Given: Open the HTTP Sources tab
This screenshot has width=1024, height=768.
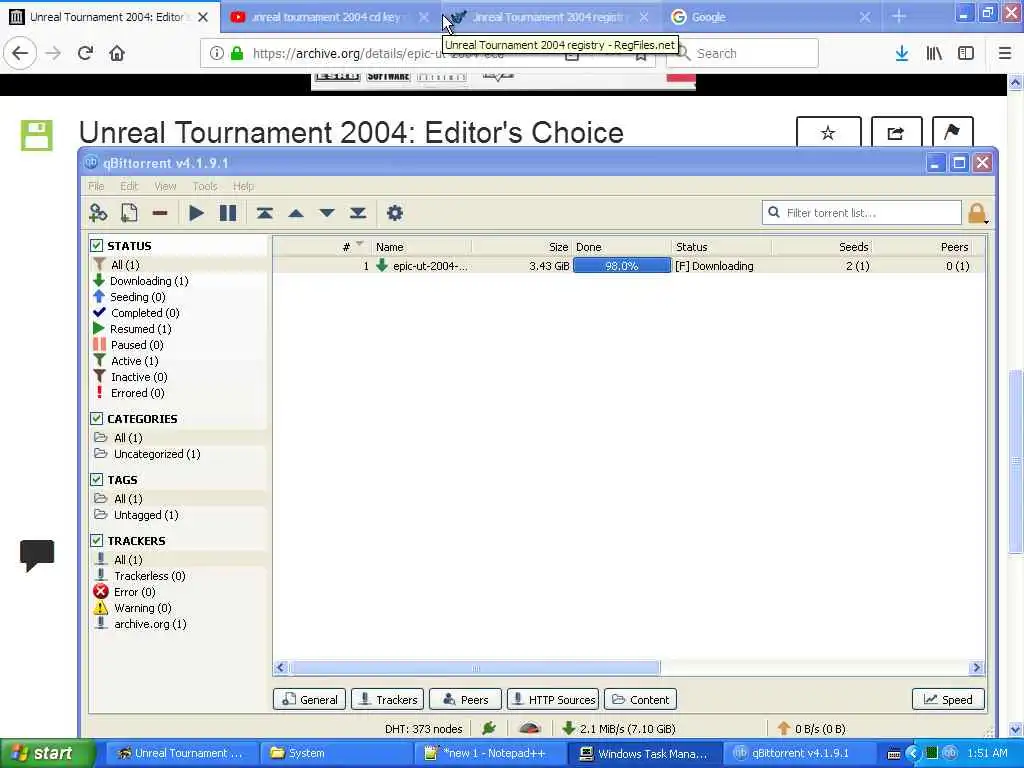Looking at the screenshot, I should coord(553,699).
